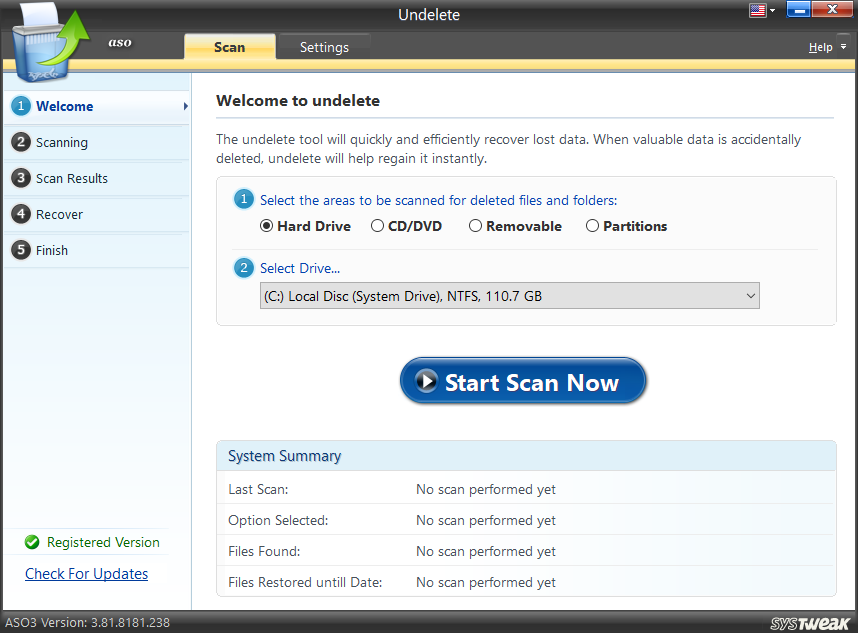Choose the Partitions radio option
Image resolution: width=858 pixels, height=633 pixels.
pyautogui.click(x=593, y=226)
